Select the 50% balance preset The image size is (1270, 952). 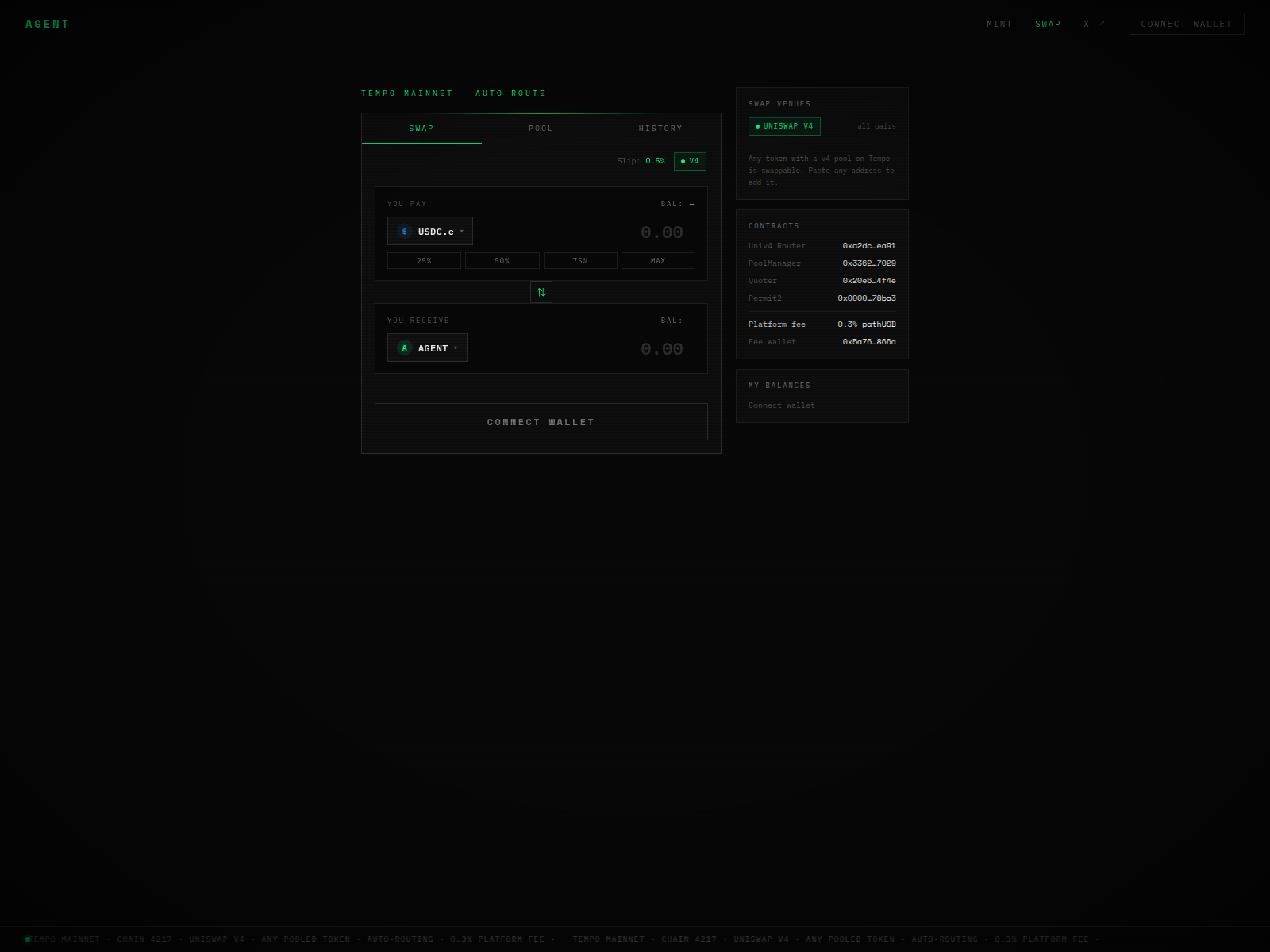click(502, 260)
